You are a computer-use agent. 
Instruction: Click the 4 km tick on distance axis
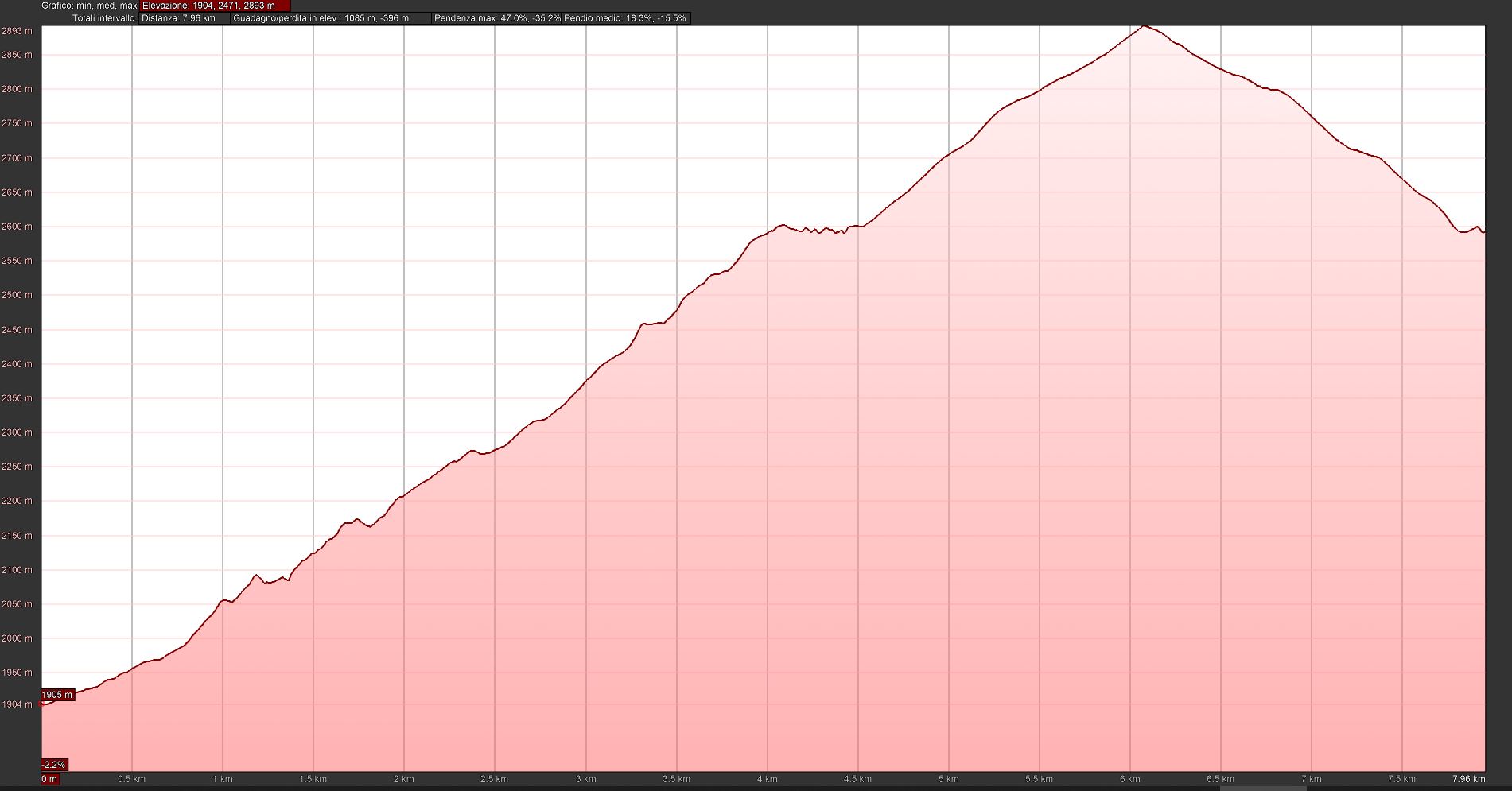(767, 779)
